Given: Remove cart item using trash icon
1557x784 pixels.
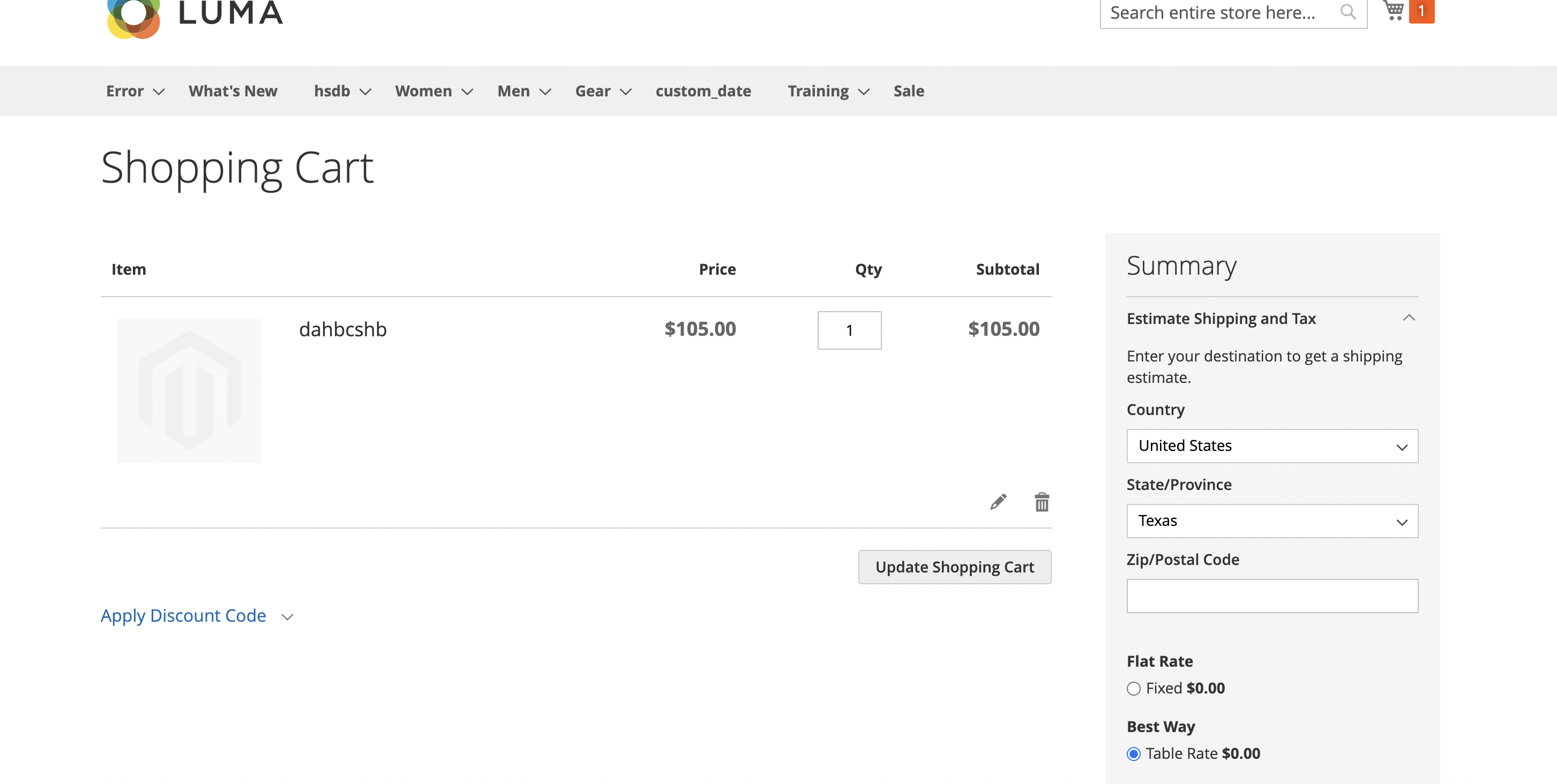Looking at the screenshot, I should (x=1042, y=501).
